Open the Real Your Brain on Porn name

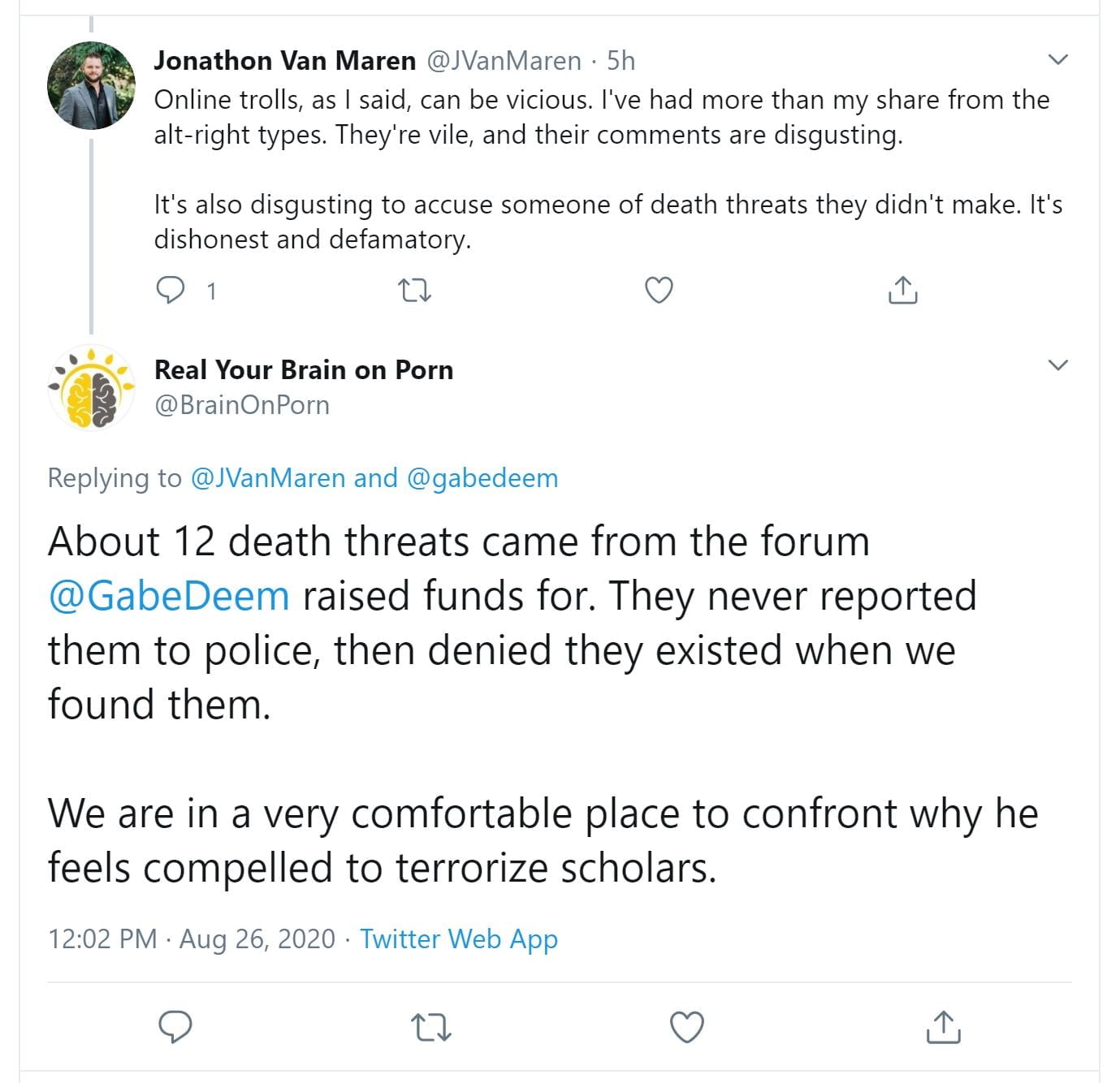(304, 370)
